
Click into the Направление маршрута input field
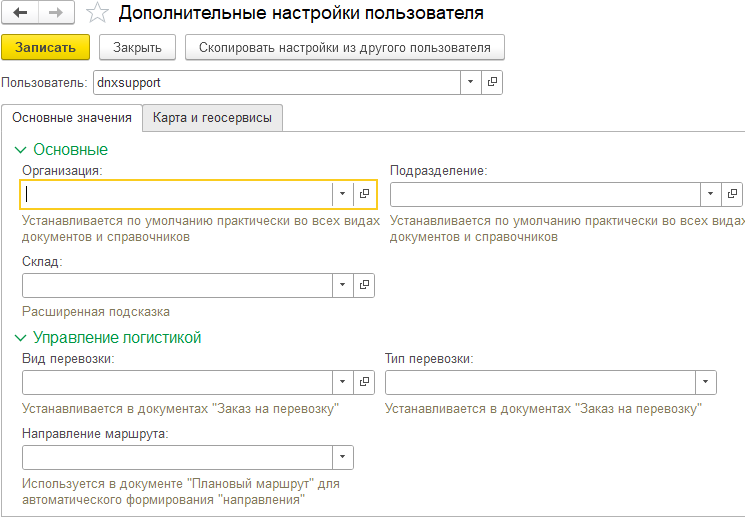coord(177,457)
